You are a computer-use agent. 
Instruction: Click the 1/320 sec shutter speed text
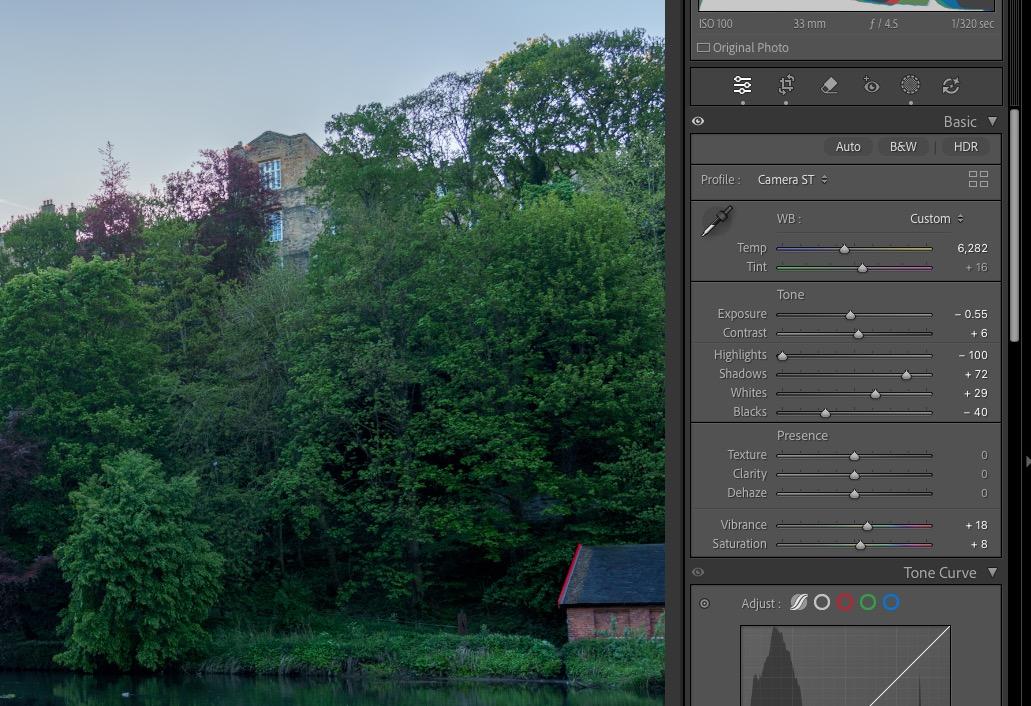tap(972, 24)
